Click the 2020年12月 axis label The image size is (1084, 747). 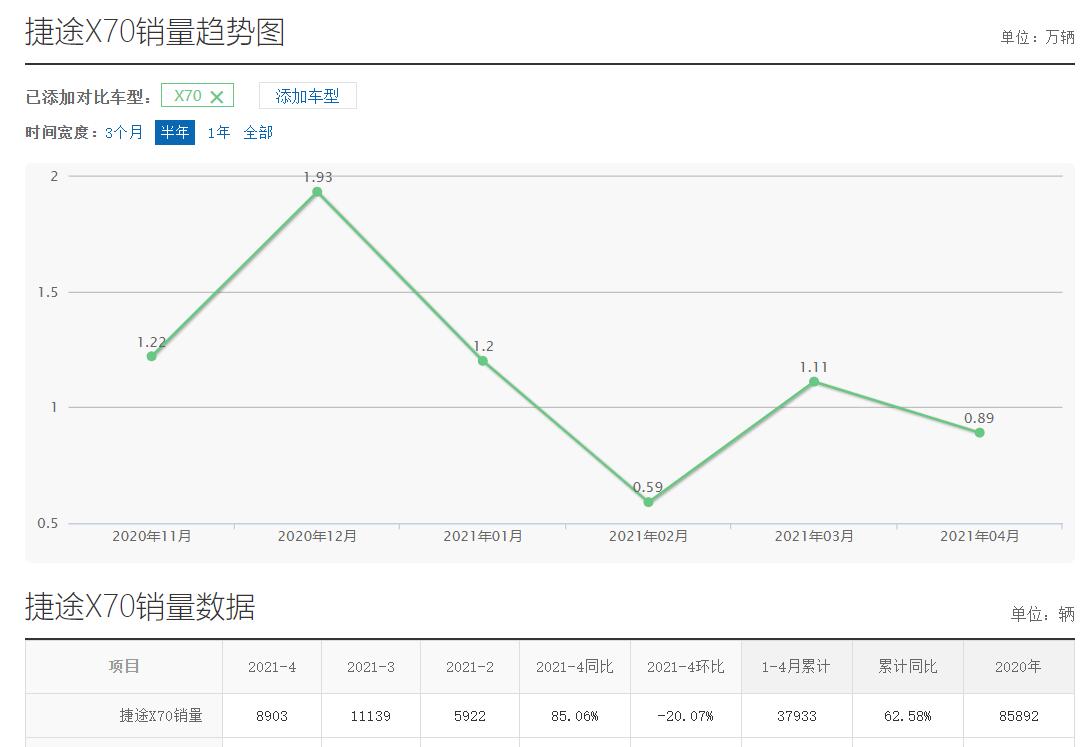(317, 536)
